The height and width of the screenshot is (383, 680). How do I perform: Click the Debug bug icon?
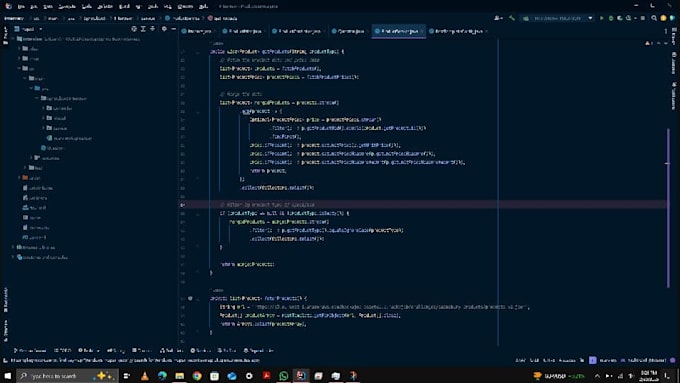pos(611,18)
